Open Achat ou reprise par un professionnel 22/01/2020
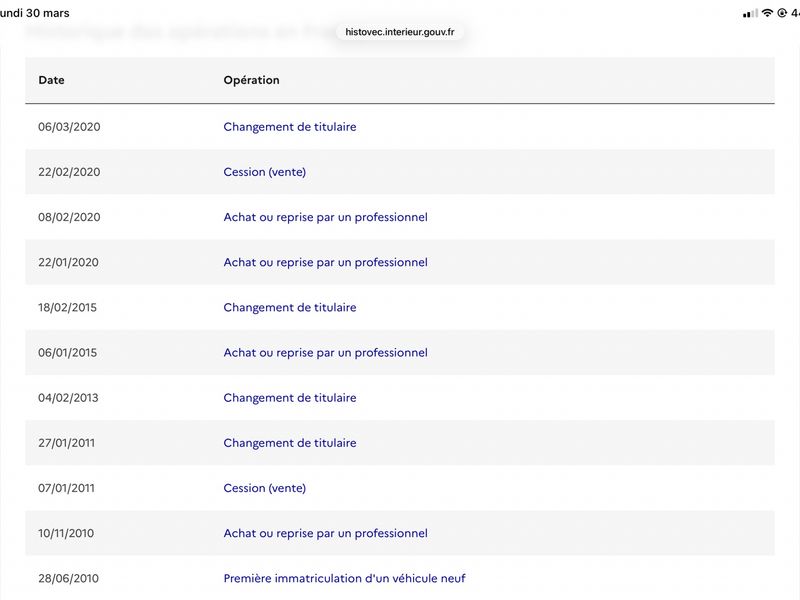This screenshot has height=600, width=800. click(326, 262)
